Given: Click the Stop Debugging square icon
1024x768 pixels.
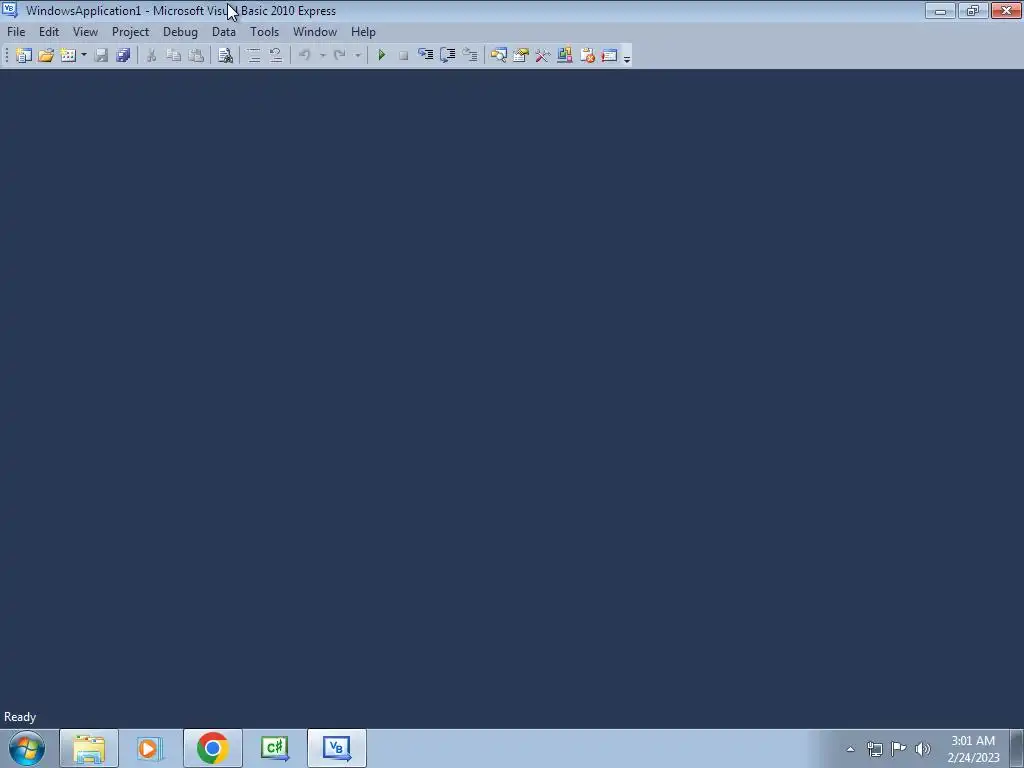Looking at the screenshot, I should tap(404, 56).
